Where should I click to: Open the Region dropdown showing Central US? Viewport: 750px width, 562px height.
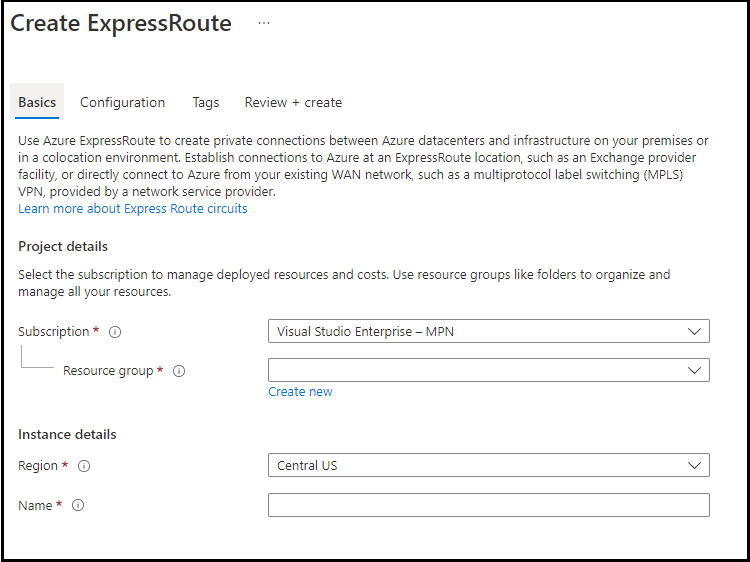(x=488, y=466)
